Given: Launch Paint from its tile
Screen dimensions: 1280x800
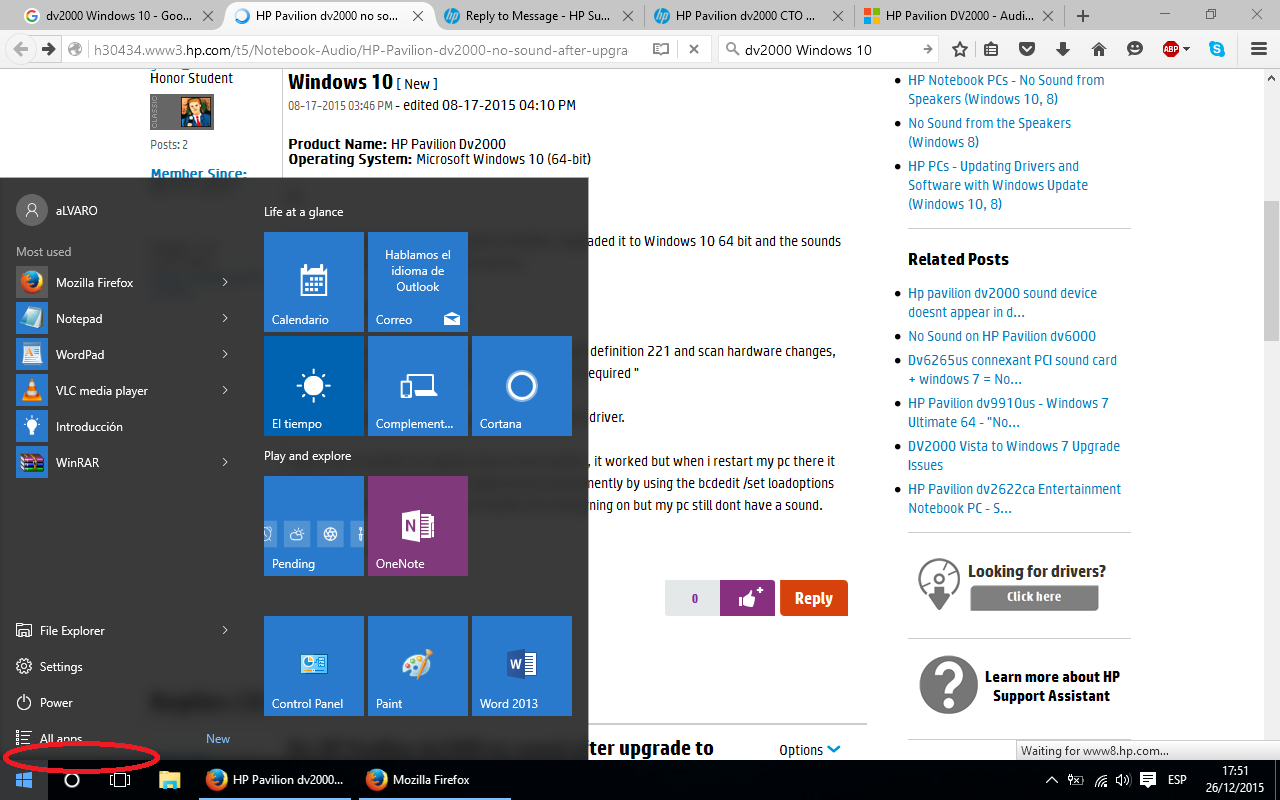Looking at the screenshot, I should tap(418, 666).
